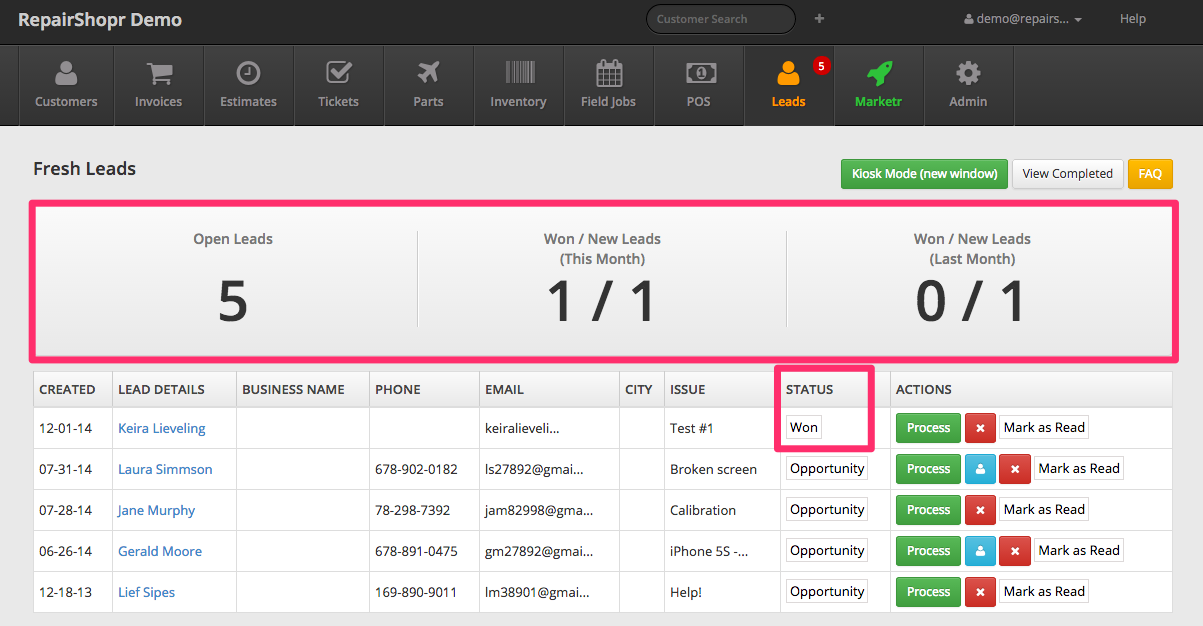The width and height of the screenshot is (1203, 626).
Task: Expand the demo@repairs account dropdown
Action: click(x=1022, y=19)
